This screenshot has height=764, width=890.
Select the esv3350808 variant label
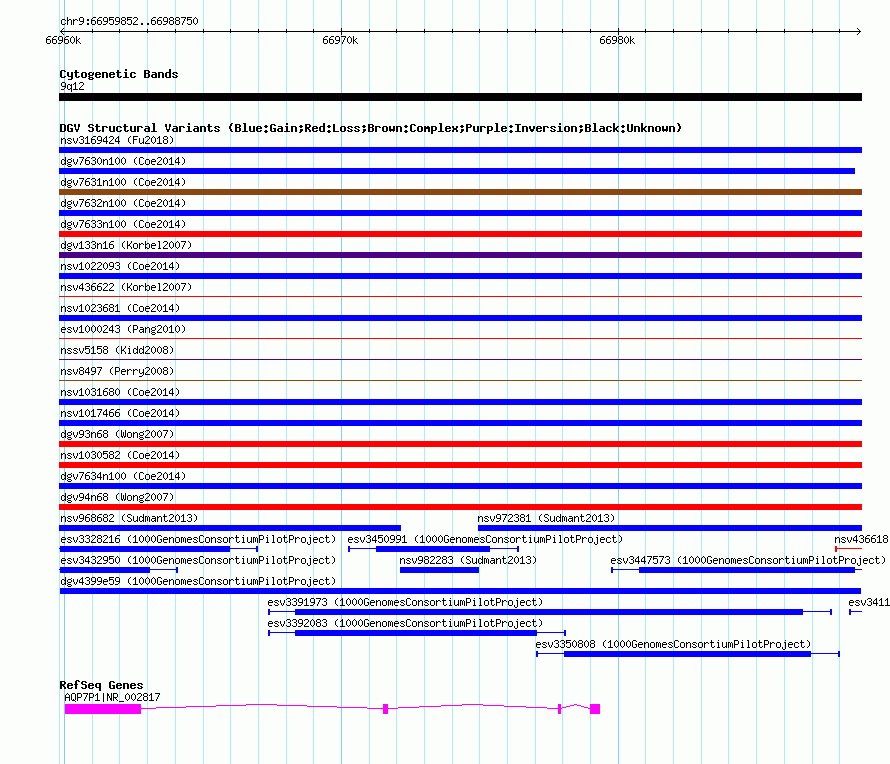[x=673, y=644]
